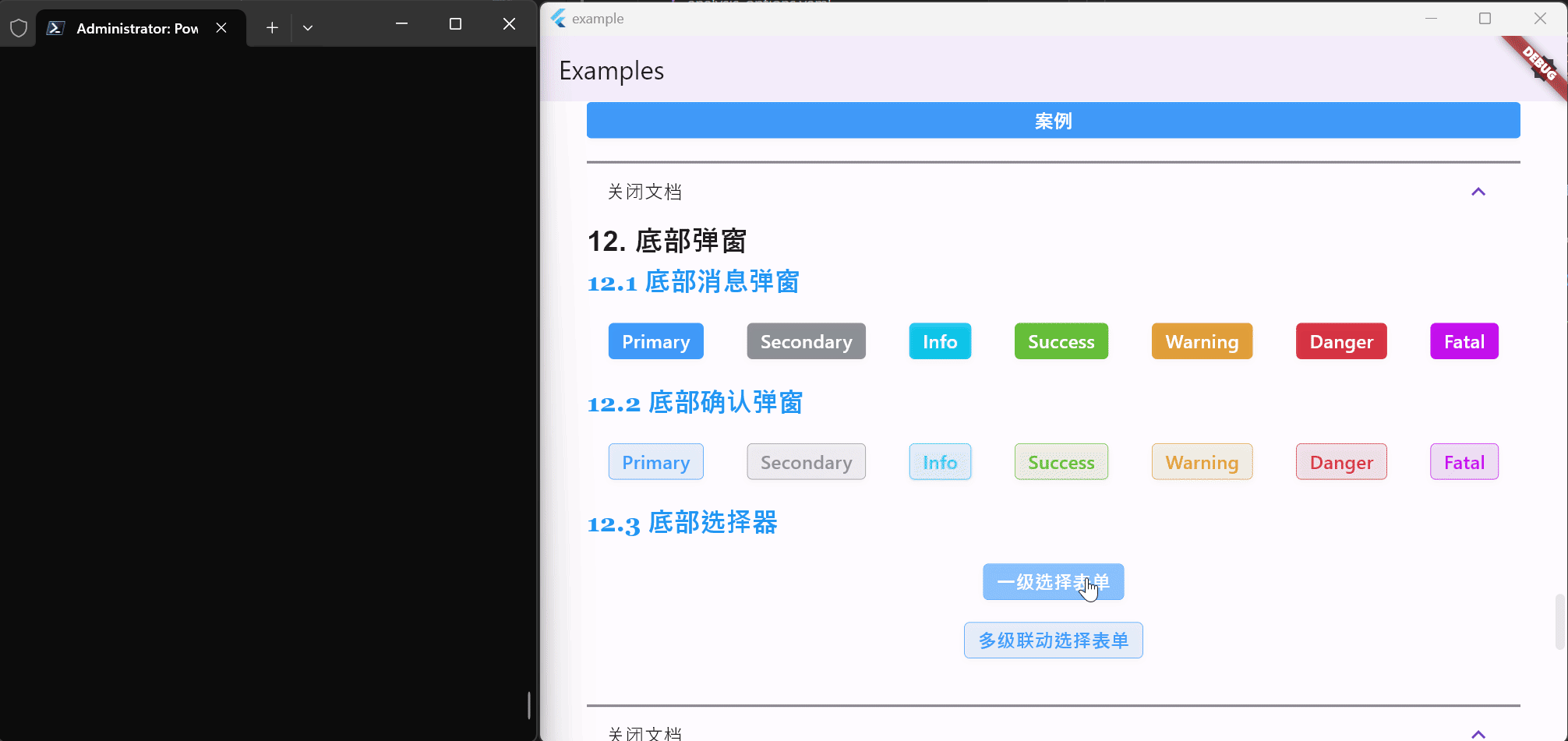This screenshot has width=1568, height=741.
Task: Click the 案例 header bar
Action: point(1052,120)
